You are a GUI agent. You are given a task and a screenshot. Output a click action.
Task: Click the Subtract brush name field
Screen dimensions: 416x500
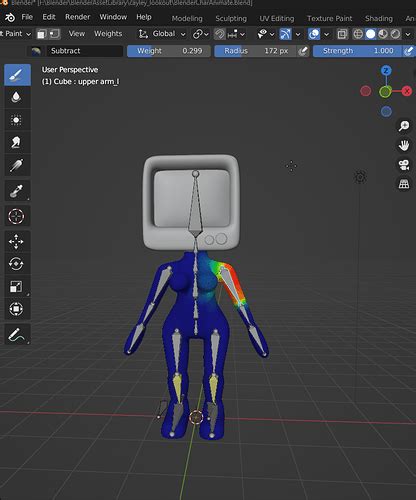85,51
